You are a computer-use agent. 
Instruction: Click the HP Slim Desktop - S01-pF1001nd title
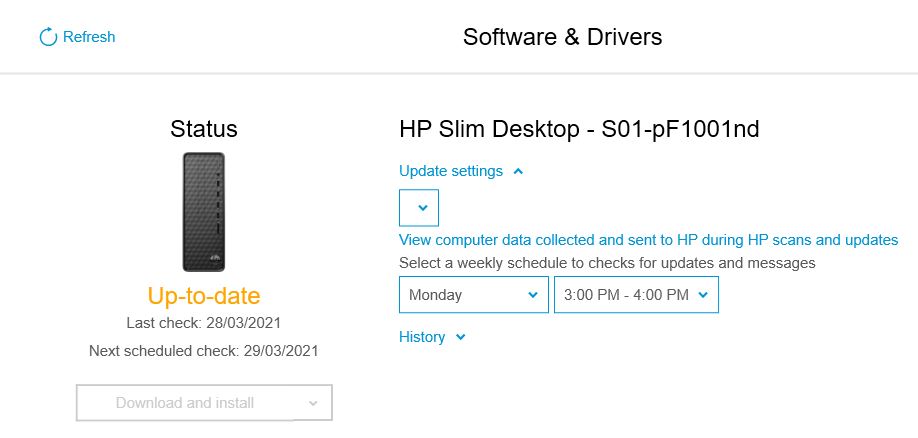coord(579,129)
